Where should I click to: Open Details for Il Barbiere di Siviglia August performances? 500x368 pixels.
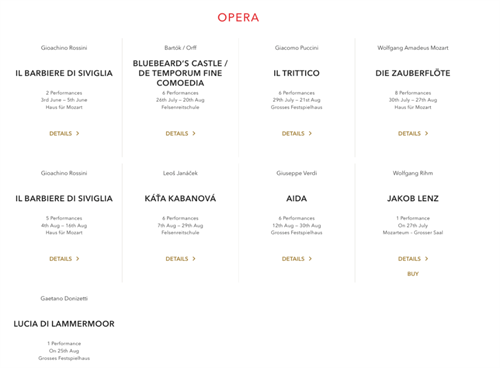tap(64, 259)
